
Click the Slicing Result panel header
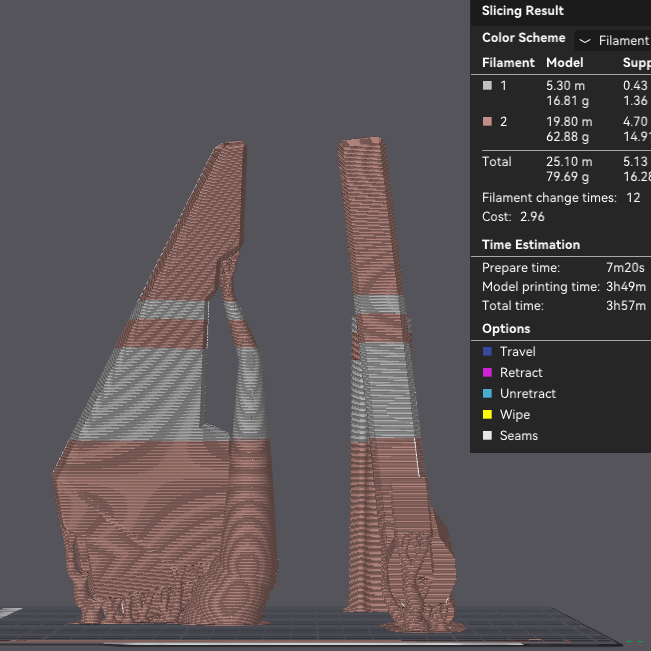(523, 11)
